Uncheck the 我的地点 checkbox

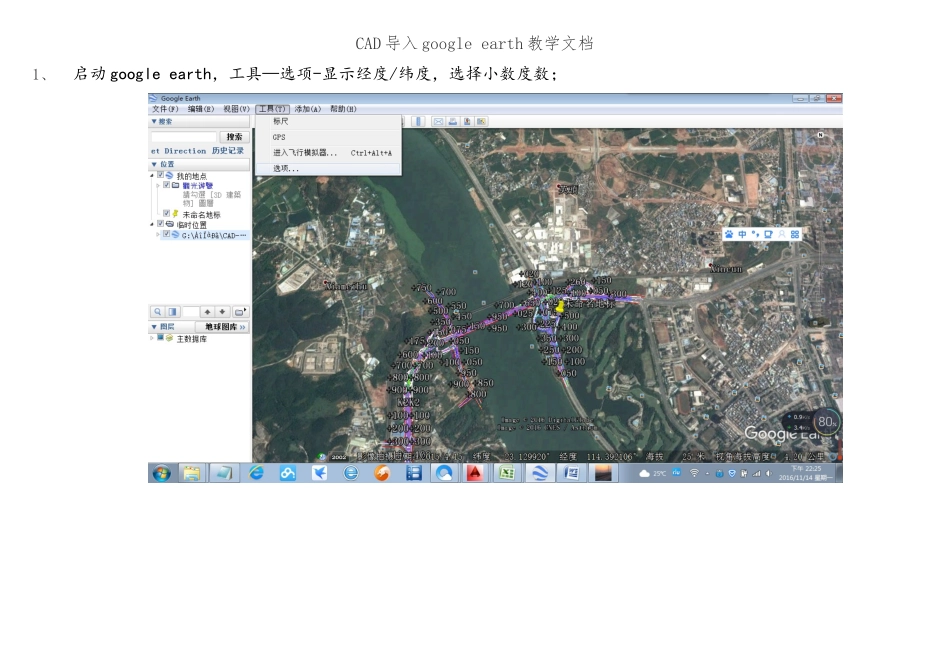(161, 175)
